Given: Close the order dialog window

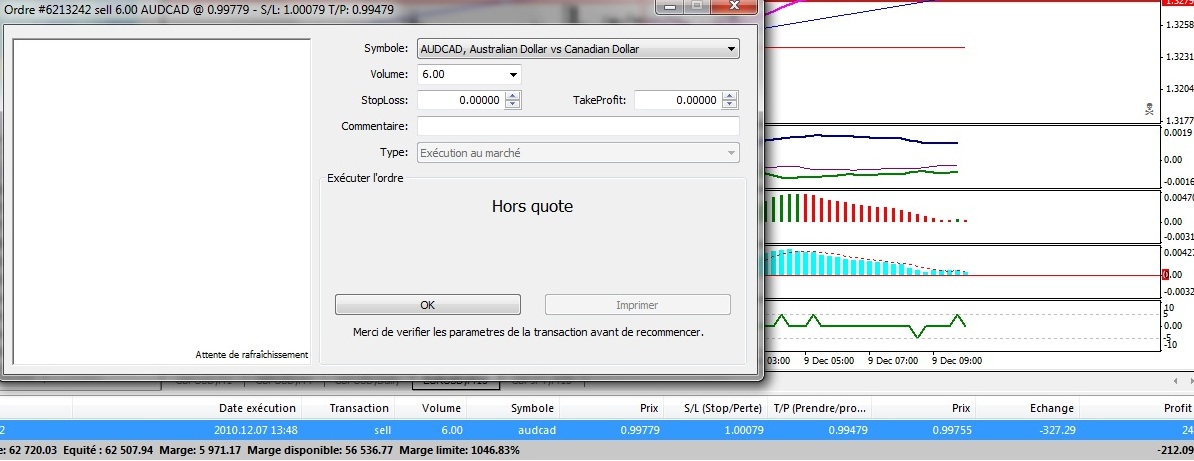Looking at the screenshot, I should 734,5.
